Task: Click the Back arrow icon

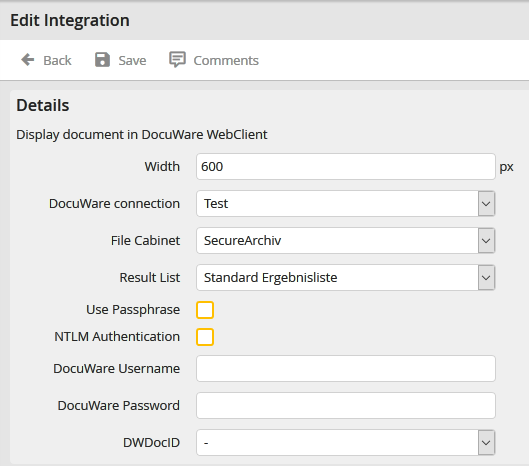Action: click(x=28, y=60)
